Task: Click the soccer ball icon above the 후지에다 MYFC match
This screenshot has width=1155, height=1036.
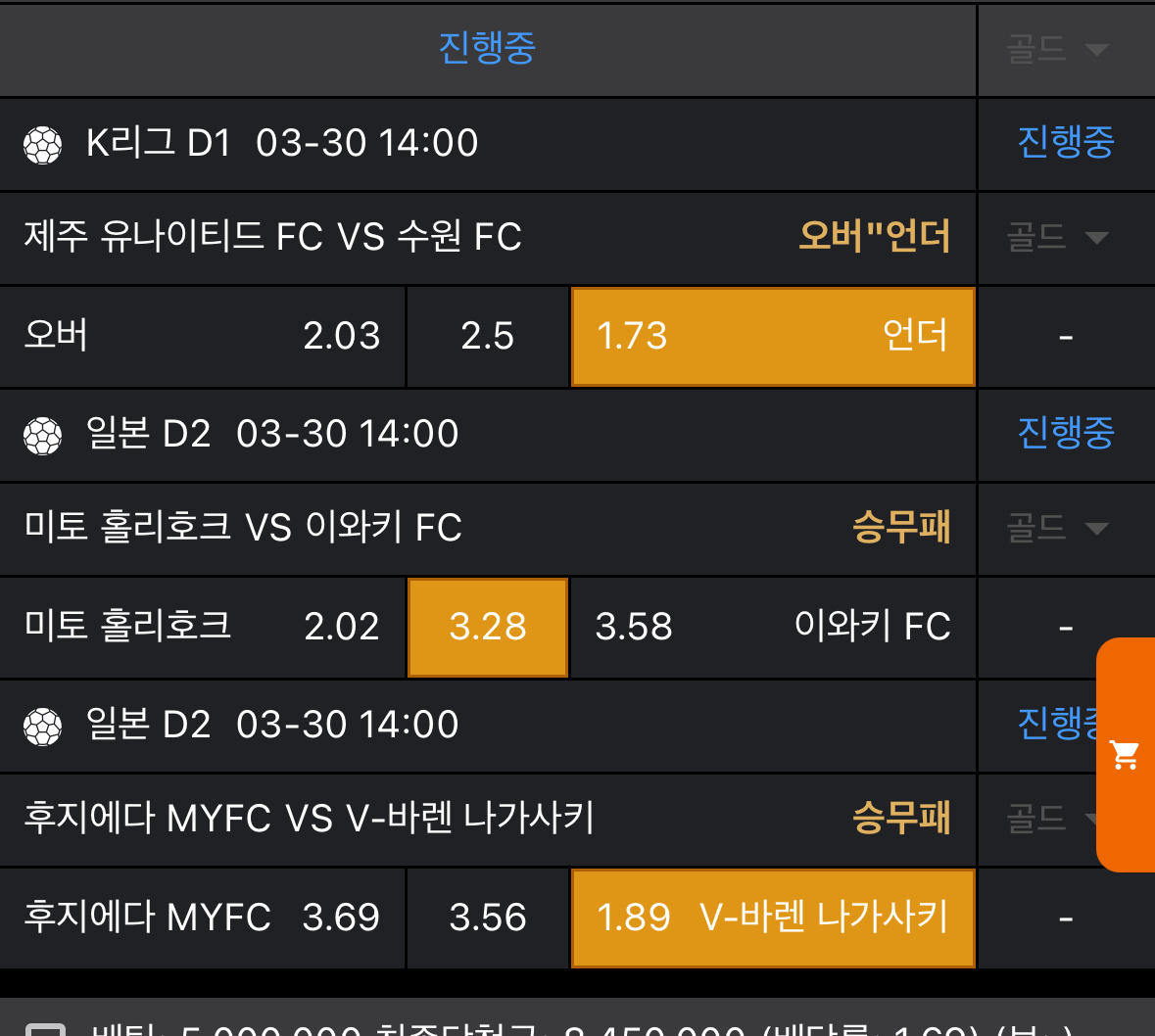Action: pyautogui.click(x=43, y=727)
